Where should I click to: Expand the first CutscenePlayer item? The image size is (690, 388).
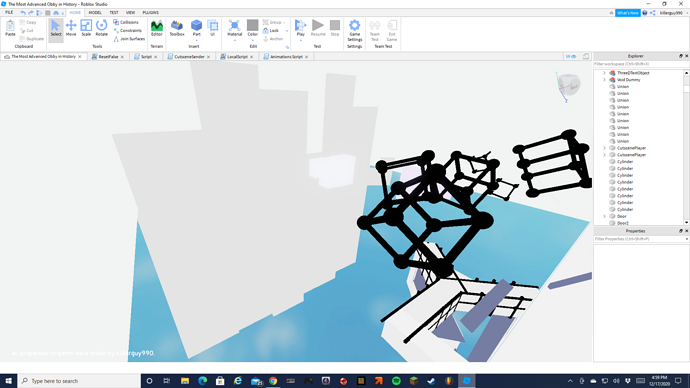tap(605, 148)
